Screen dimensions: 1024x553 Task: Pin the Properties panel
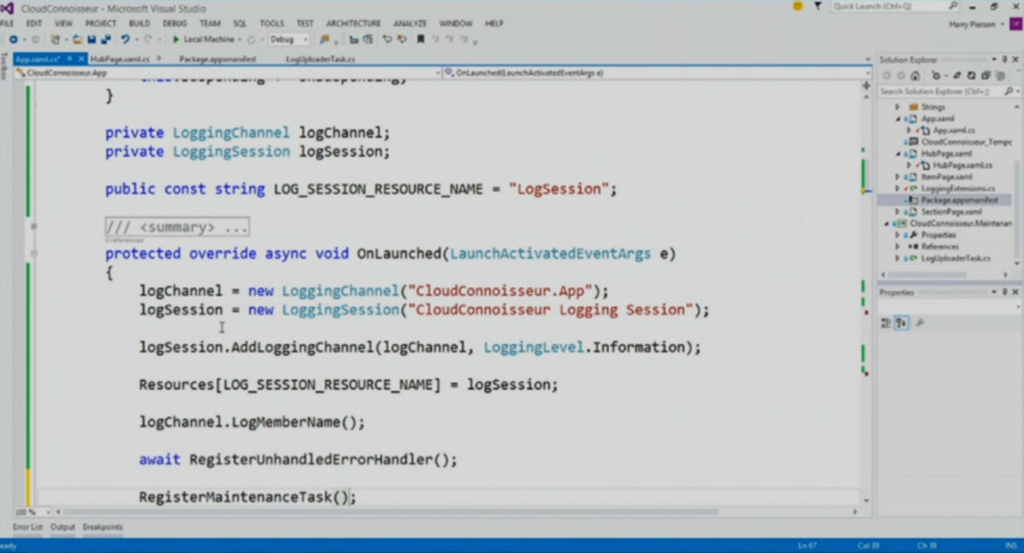(1004, 292)
